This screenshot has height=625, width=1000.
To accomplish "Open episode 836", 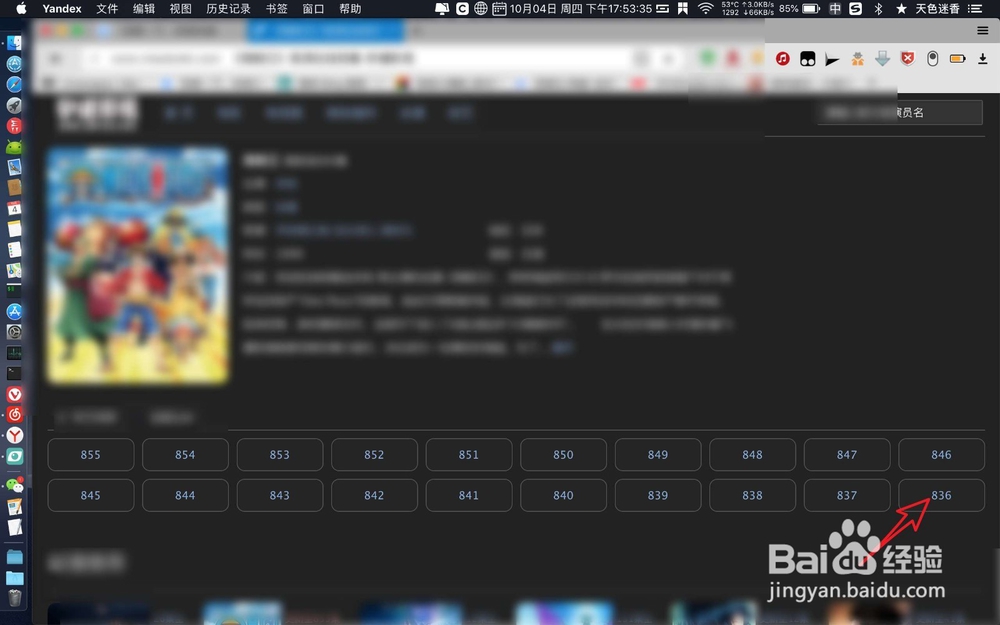I will tap(941, 495).
